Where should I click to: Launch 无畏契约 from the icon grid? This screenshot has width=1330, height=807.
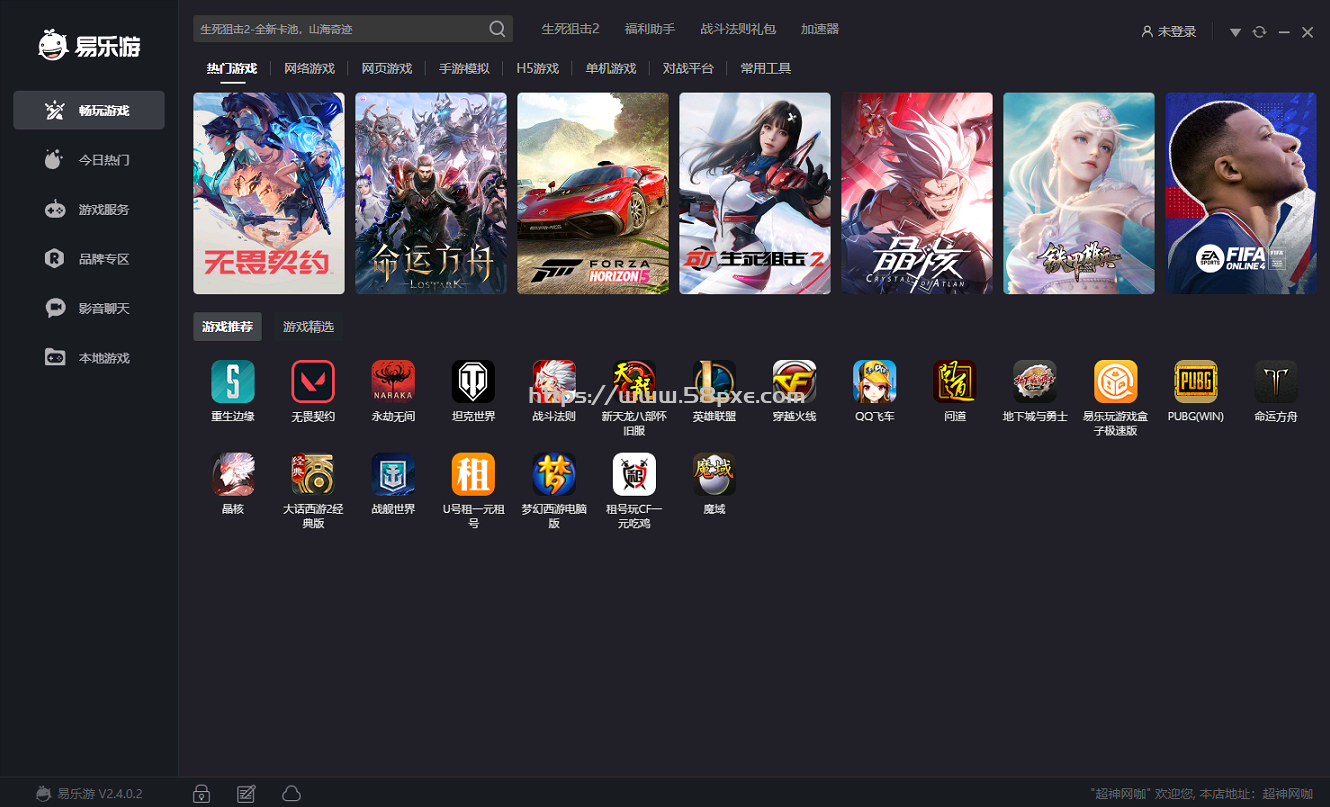coord(313,382)
